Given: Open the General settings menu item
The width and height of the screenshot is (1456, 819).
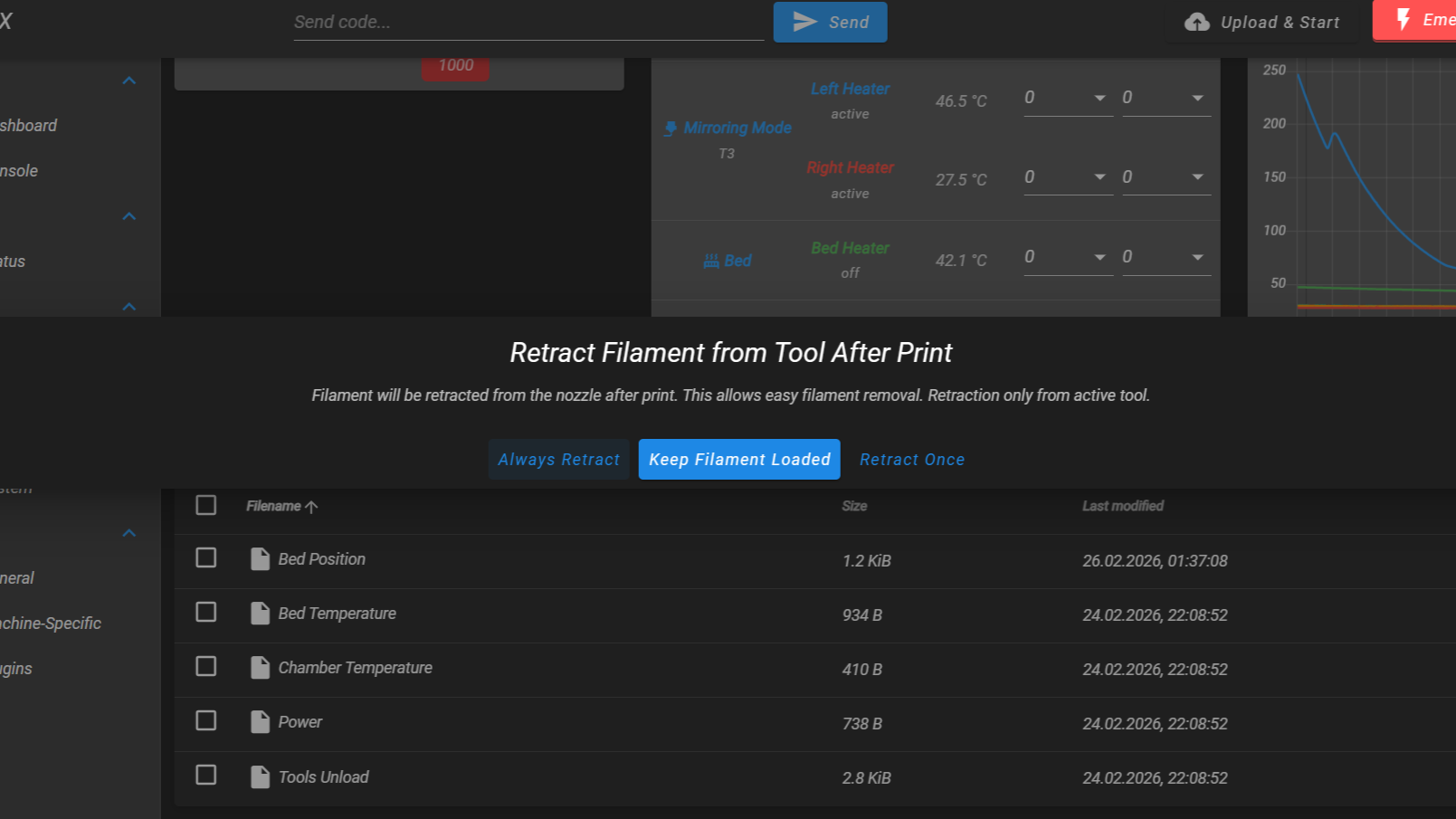Looking at the screenshot, I should (17, 578).
